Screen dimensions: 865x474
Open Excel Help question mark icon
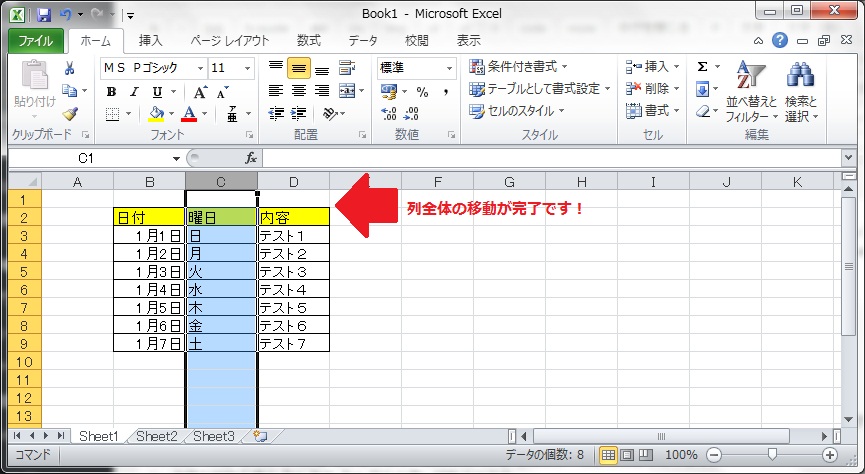(x=779, y=40)
